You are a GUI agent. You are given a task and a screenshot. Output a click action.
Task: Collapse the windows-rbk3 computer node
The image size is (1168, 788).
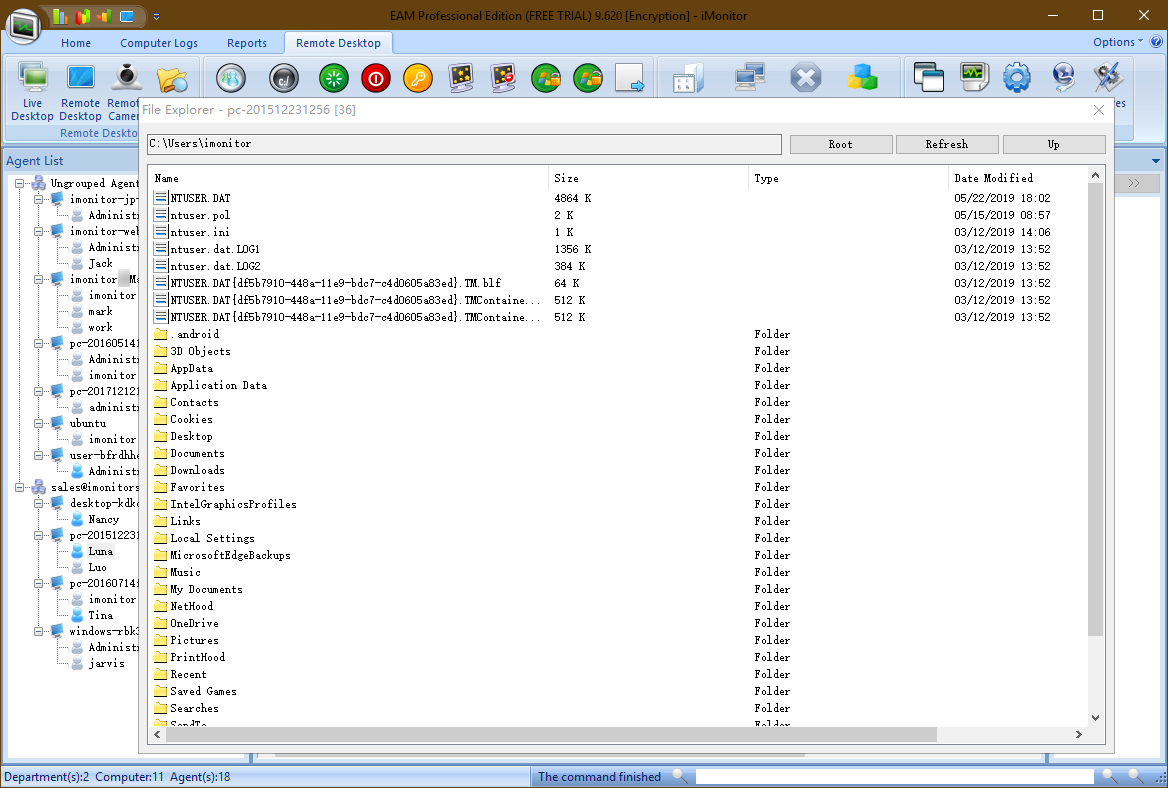click(38, 632)
